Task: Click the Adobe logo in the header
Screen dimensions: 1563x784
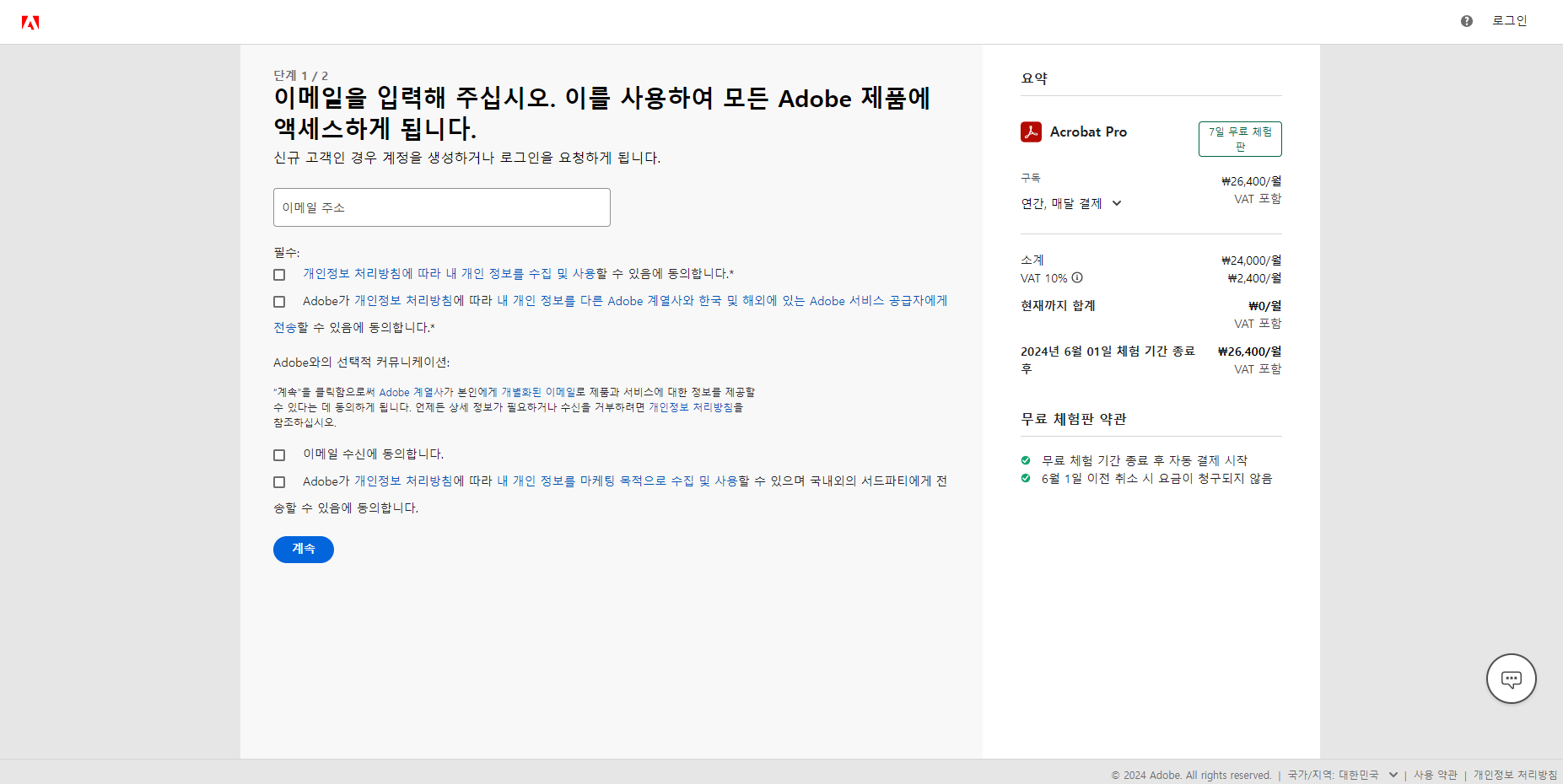Action: [30, 22]
